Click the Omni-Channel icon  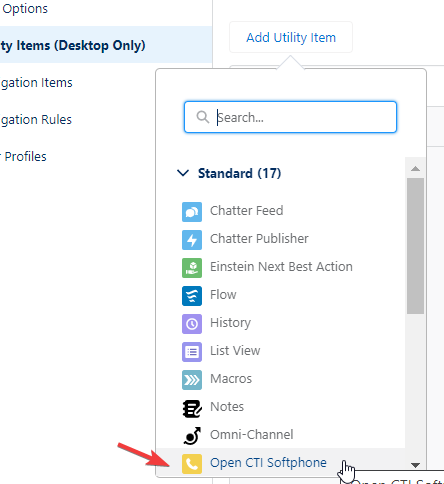[x=192, y=436]
